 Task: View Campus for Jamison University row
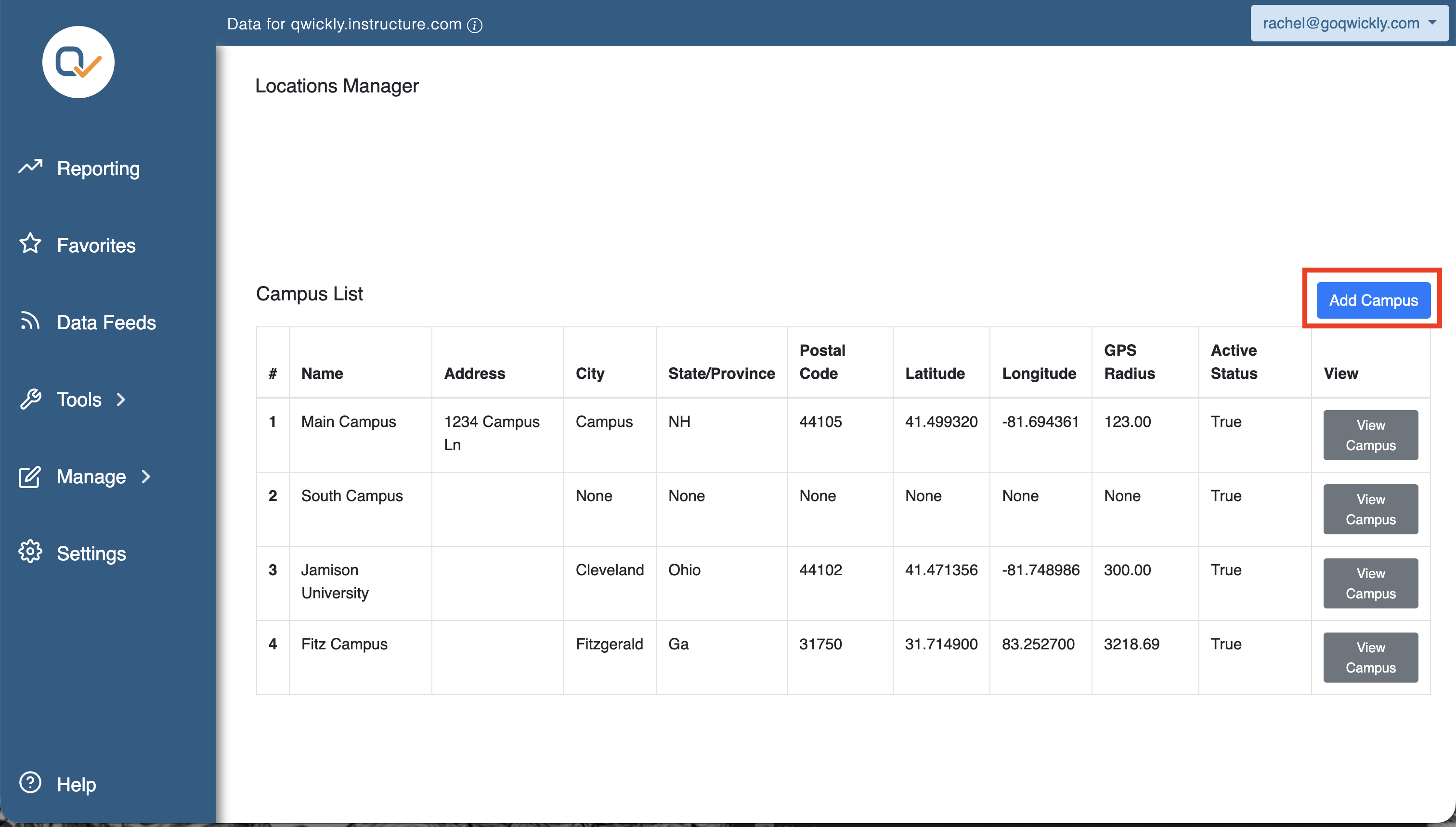pos(1370,583)
